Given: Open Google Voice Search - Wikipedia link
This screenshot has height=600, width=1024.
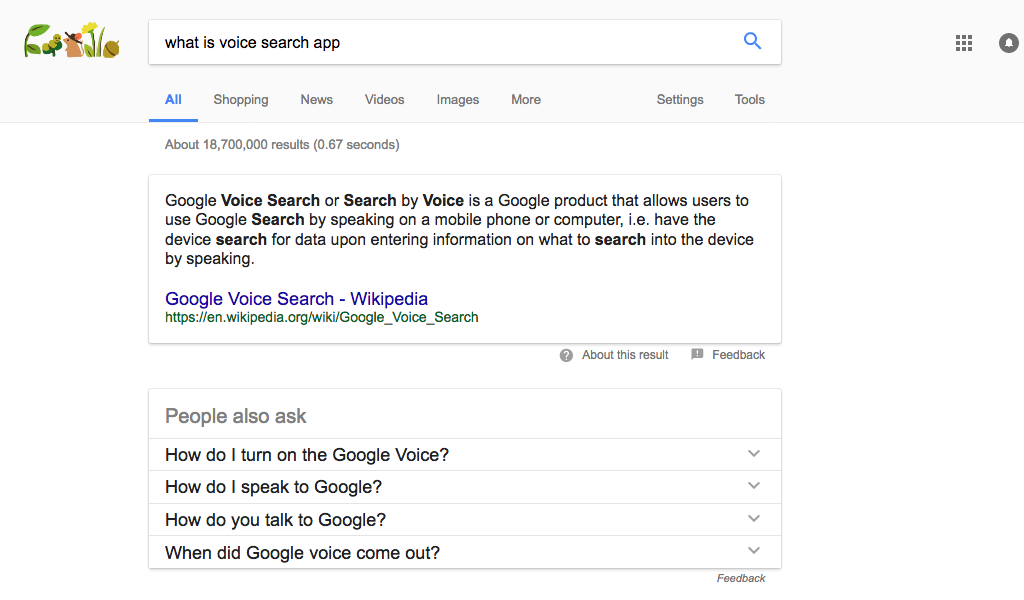Looking at the screenshot, I should [296, 298].
